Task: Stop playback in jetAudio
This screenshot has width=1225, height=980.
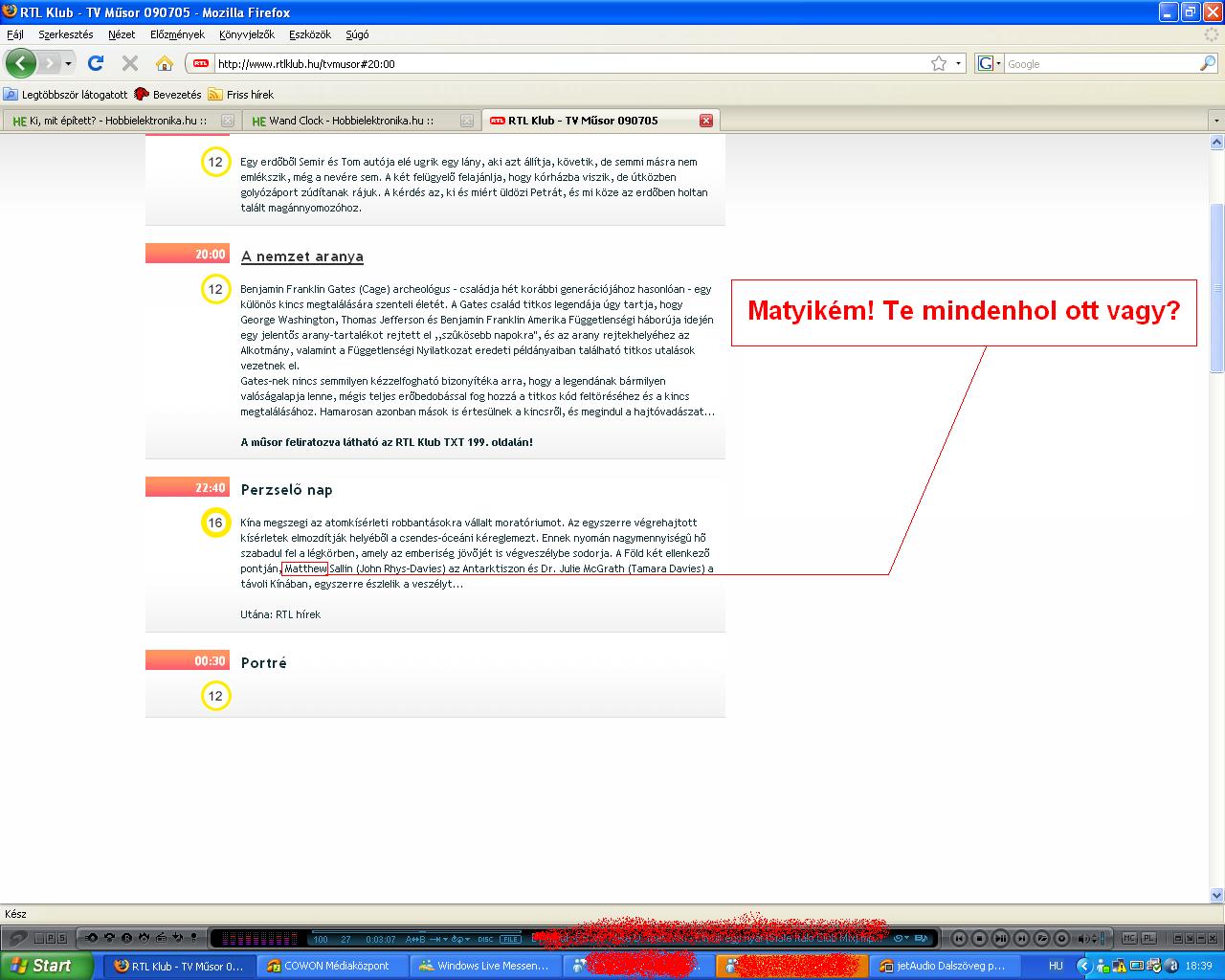Action: pyautogui.click(x=979, y=939)
